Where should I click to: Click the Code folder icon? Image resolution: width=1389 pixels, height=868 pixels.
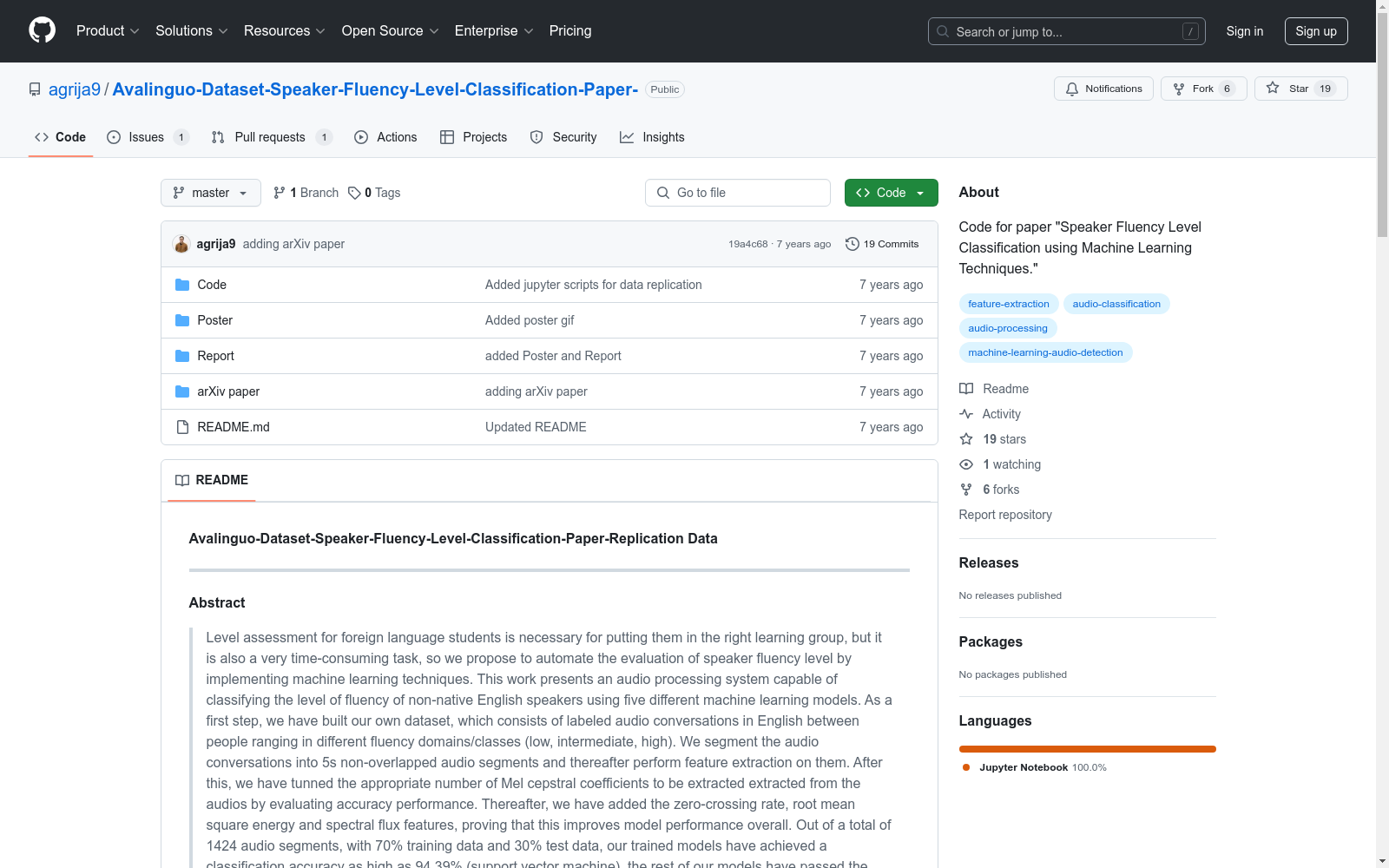coord(182,285)
